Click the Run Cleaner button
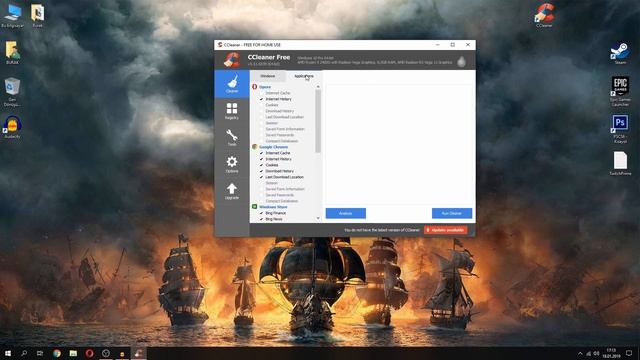640x360 pixels. [452, 213]
